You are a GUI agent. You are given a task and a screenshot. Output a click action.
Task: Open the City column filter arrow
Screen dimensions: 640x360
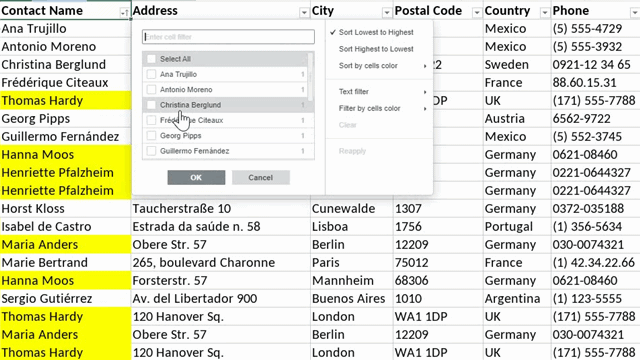[387, 13]
